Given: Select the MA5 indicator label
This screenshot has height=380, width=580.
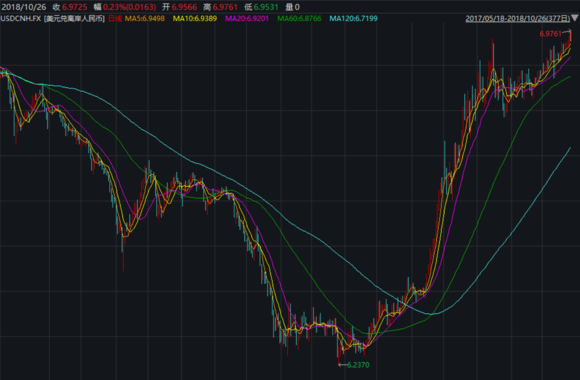Looking at the screenshot, I should point(145,19).
